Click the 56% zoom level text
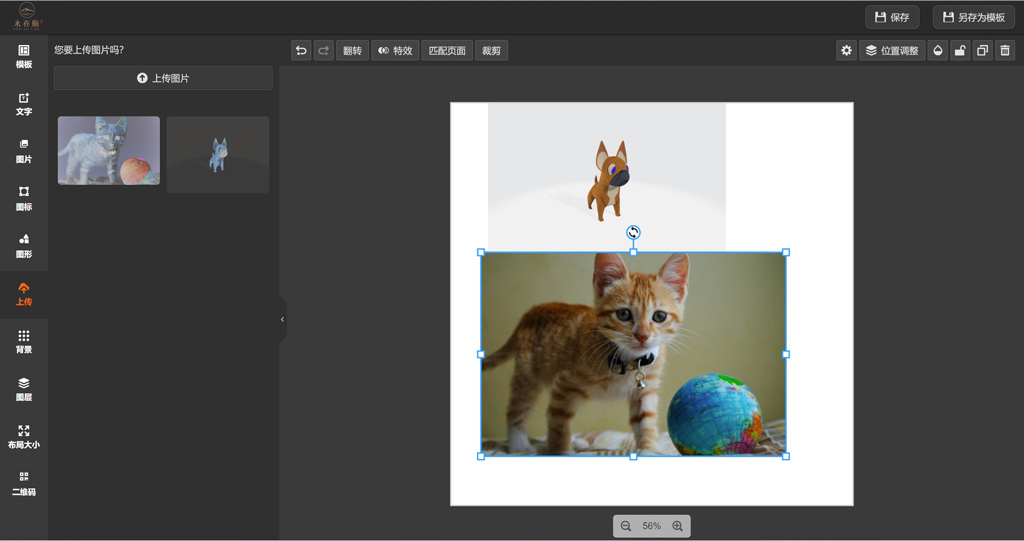The width and height of the screenshot is (1024, 541). click(651, 526)
